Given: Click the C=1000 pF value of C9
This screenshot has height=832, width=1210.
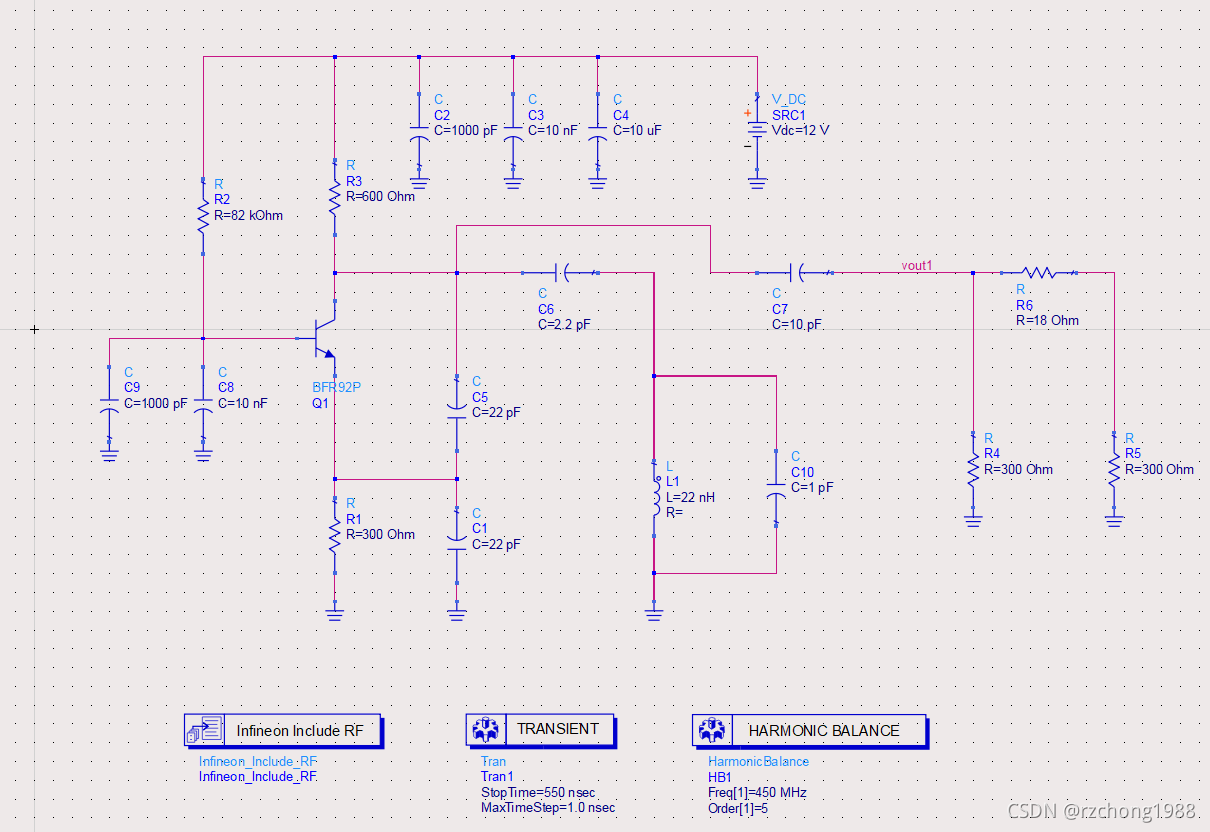Looking at the screenshot, I should [155, 403].
